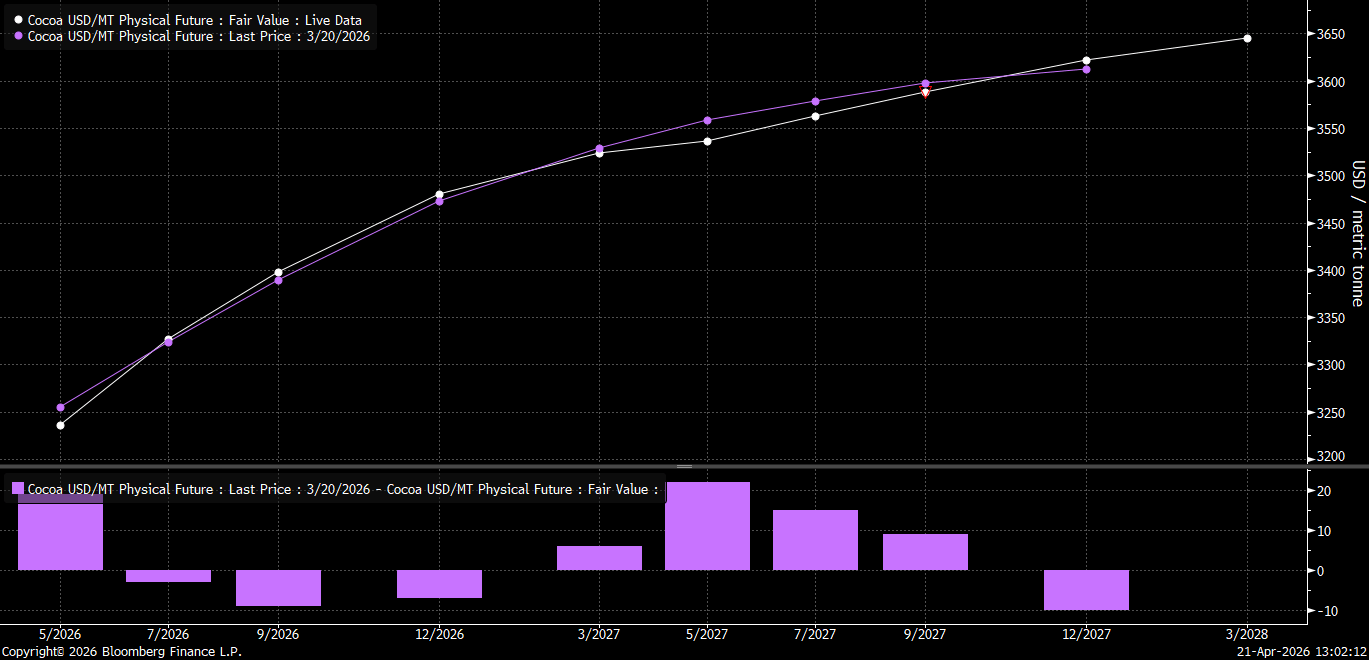This screenshot has width=1369, height=660.
Task: Click the purple Last Price point at 5/2026
Action: [x=60, y=407]
